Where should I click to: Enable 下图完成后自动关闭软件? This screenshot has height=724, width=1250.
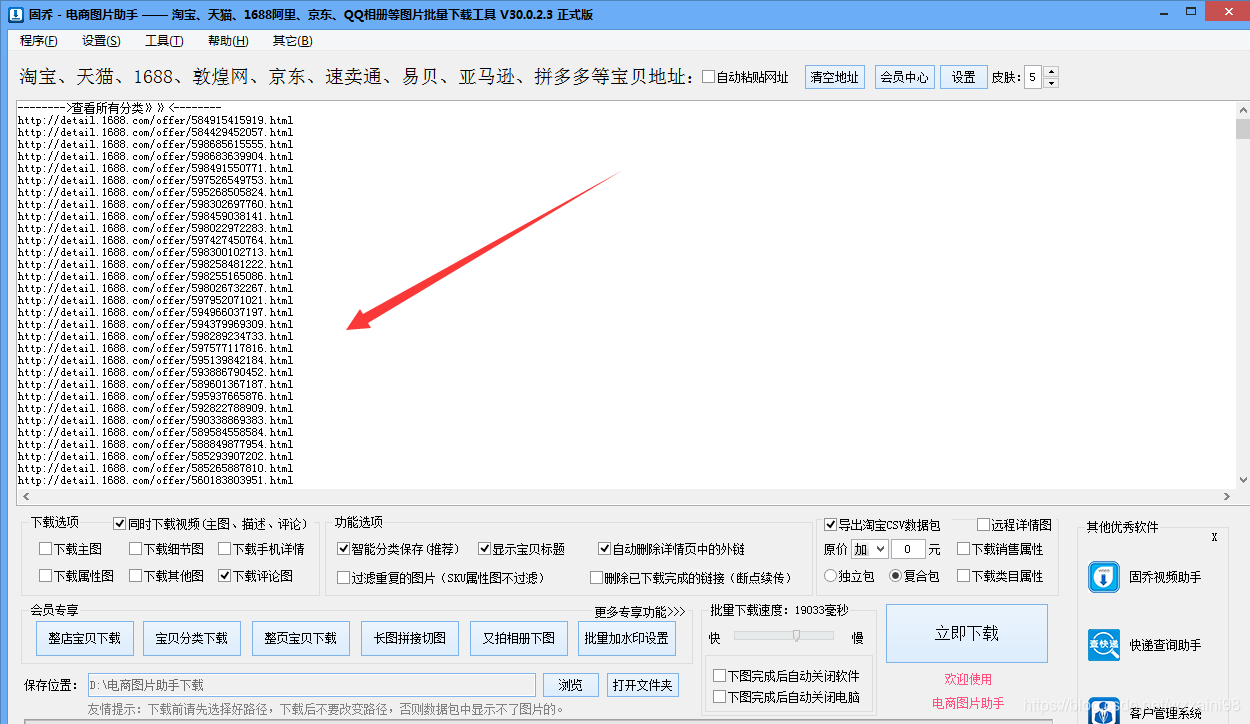720,677
